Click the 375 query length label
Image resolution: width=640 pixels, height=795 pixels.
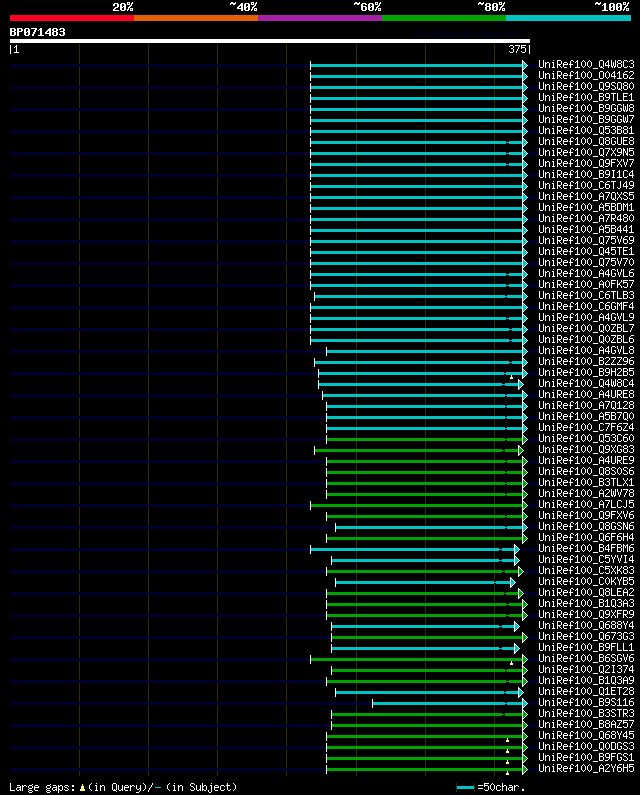[517, 49]
